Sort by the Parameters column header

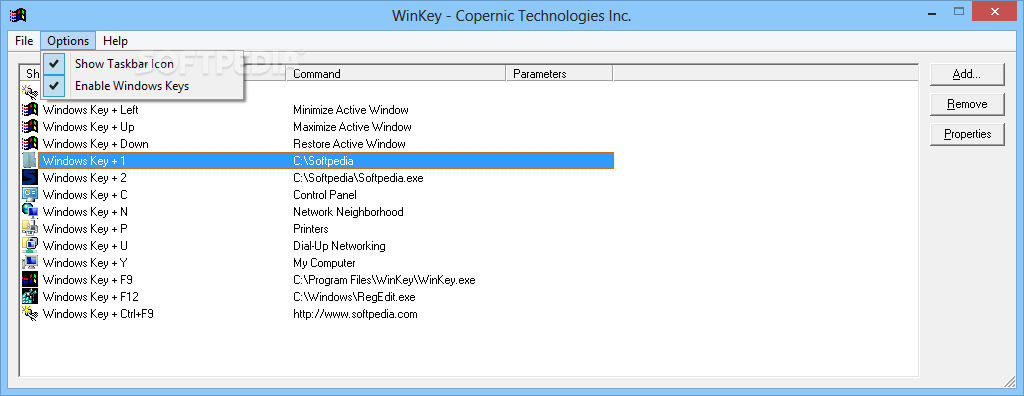click(x=560, y=74)
